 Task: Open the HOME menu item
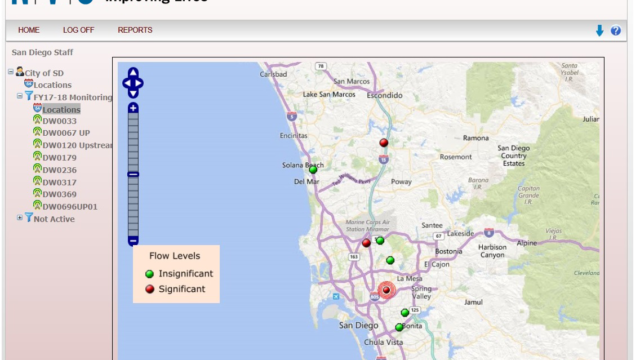point(29,30)
